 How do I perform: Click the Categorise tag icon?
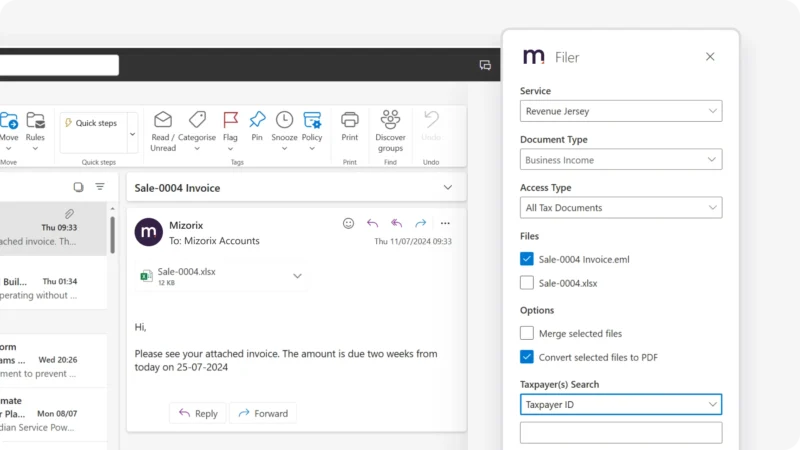pos(197,119)
